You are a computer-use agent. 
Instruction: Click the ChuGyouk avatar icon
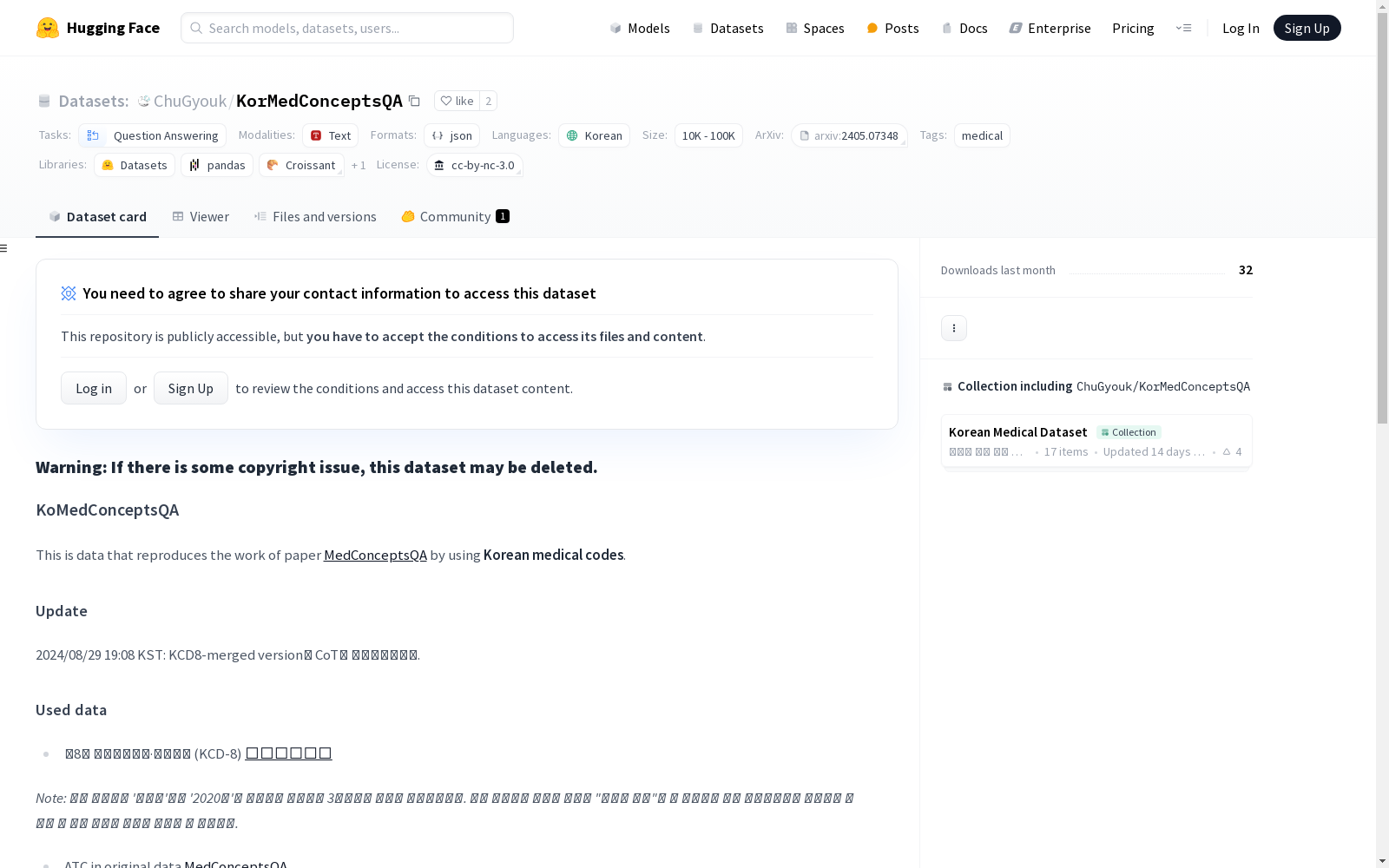pos(144,101)
